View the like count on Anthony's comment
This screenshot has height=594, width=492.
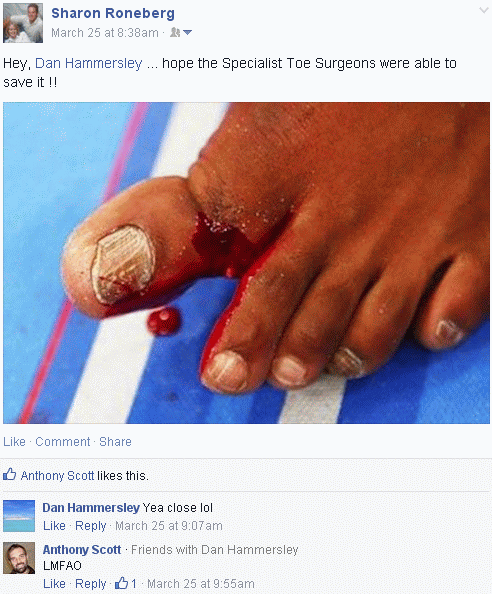pos(126,583)
